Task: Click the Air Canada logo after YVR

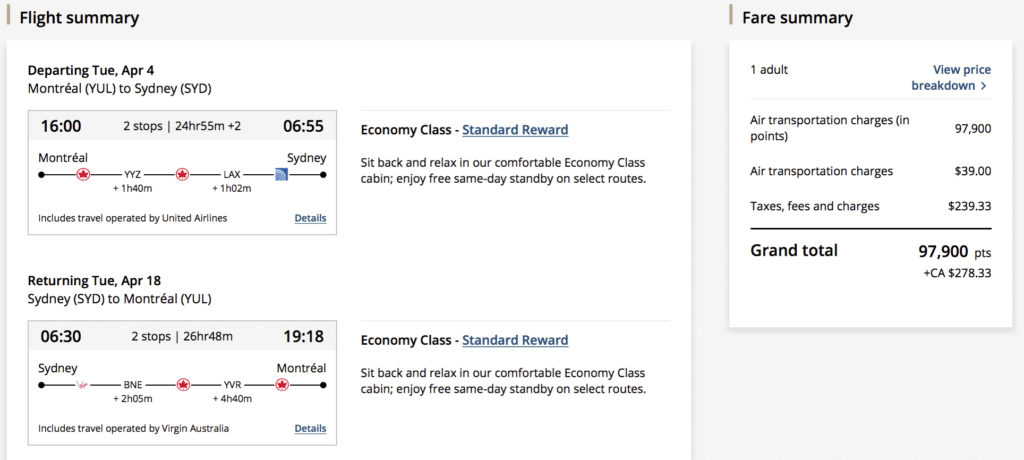Action: point(282,384)
